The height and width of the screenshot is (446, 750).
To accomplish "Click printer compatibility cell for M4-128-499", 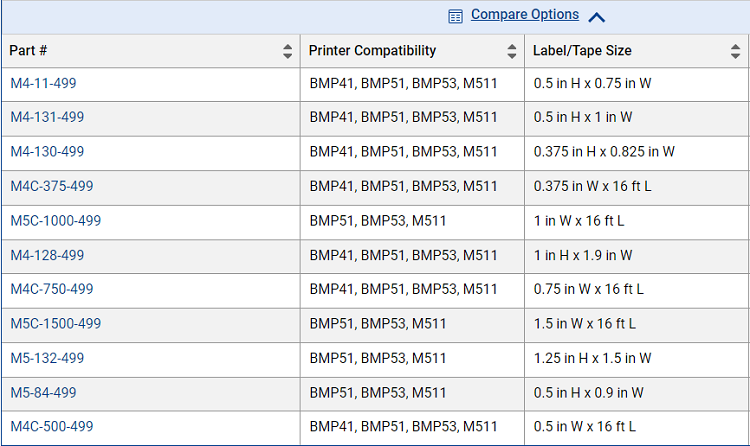I will point(412,256).
